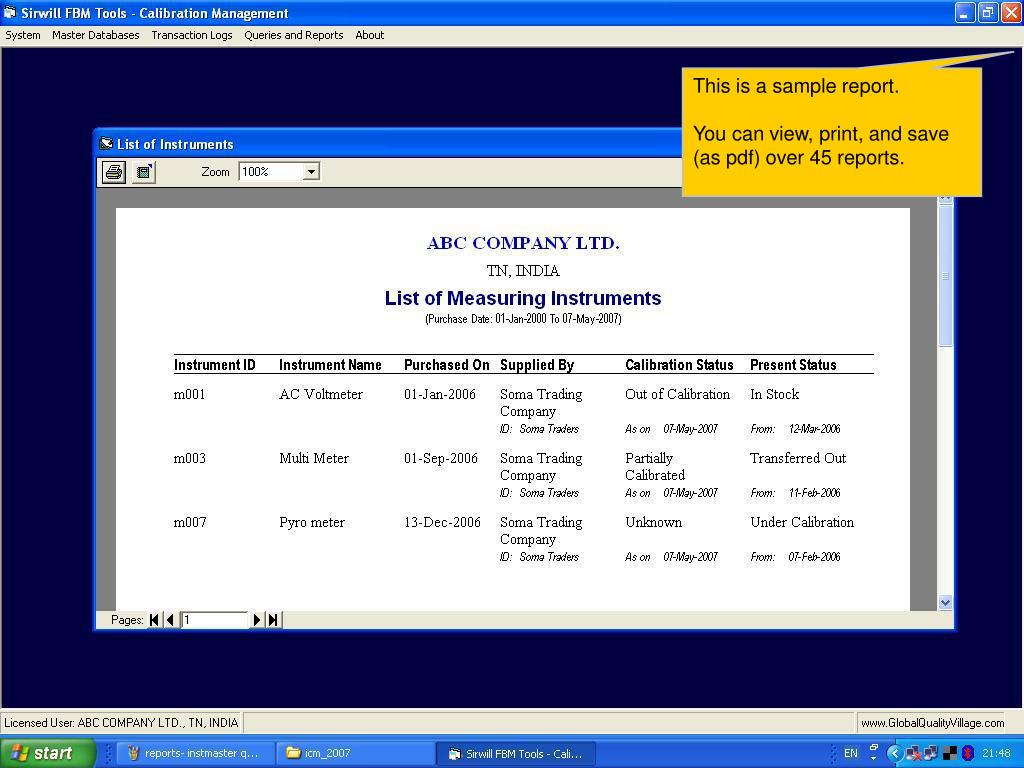Image resolution: width=1024 pixels, height=768 pixels.
Task: Click the Print report icon
Action: [x=114, y=172]
